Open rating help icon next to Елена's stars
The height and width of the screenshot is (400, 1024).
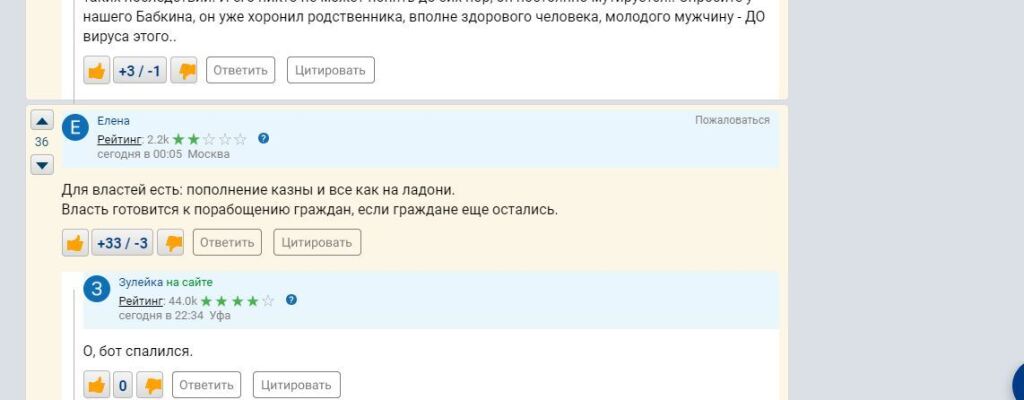263,139
